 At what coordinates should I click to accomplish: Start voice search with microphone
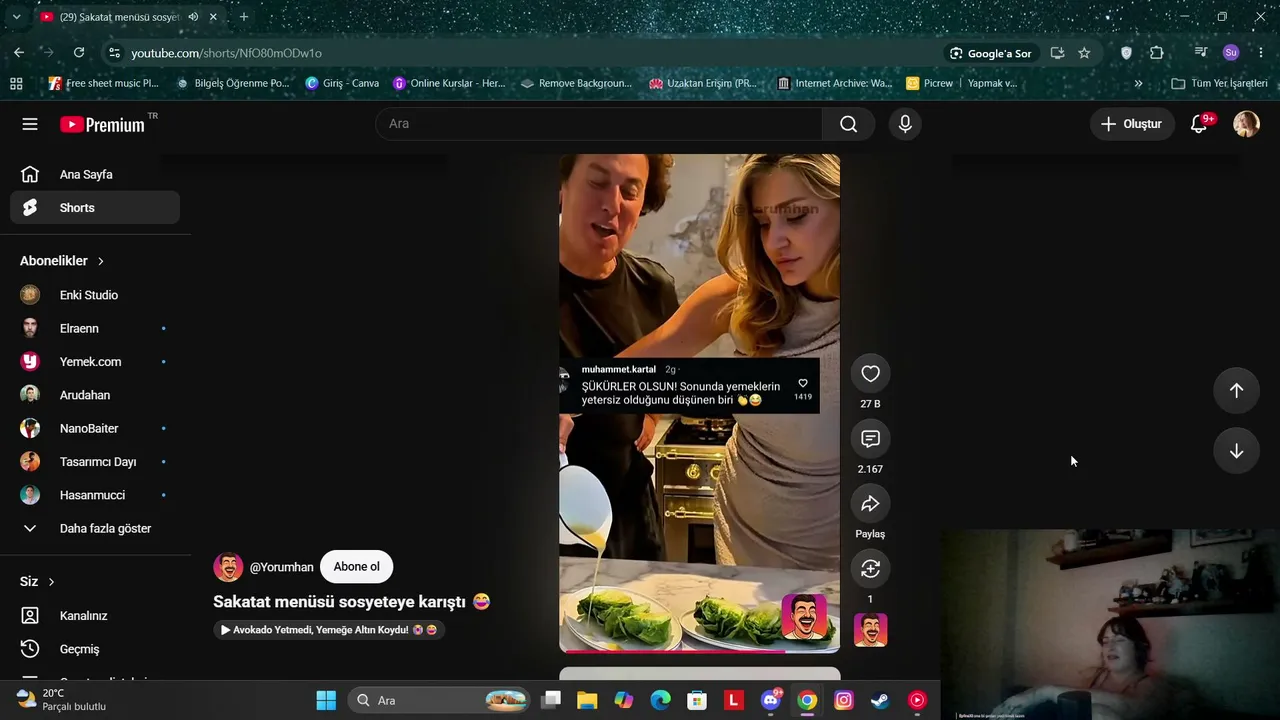[905, 124]
